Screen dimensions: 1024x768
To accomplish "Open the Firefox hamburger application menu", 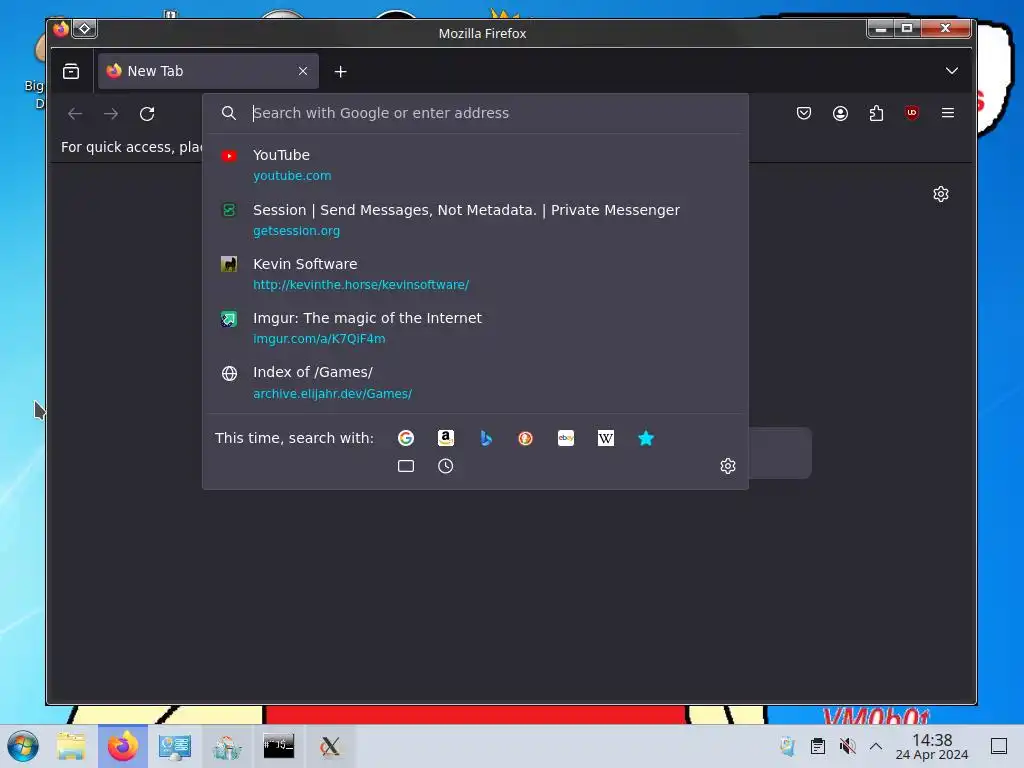I will (x=948, y=113).
